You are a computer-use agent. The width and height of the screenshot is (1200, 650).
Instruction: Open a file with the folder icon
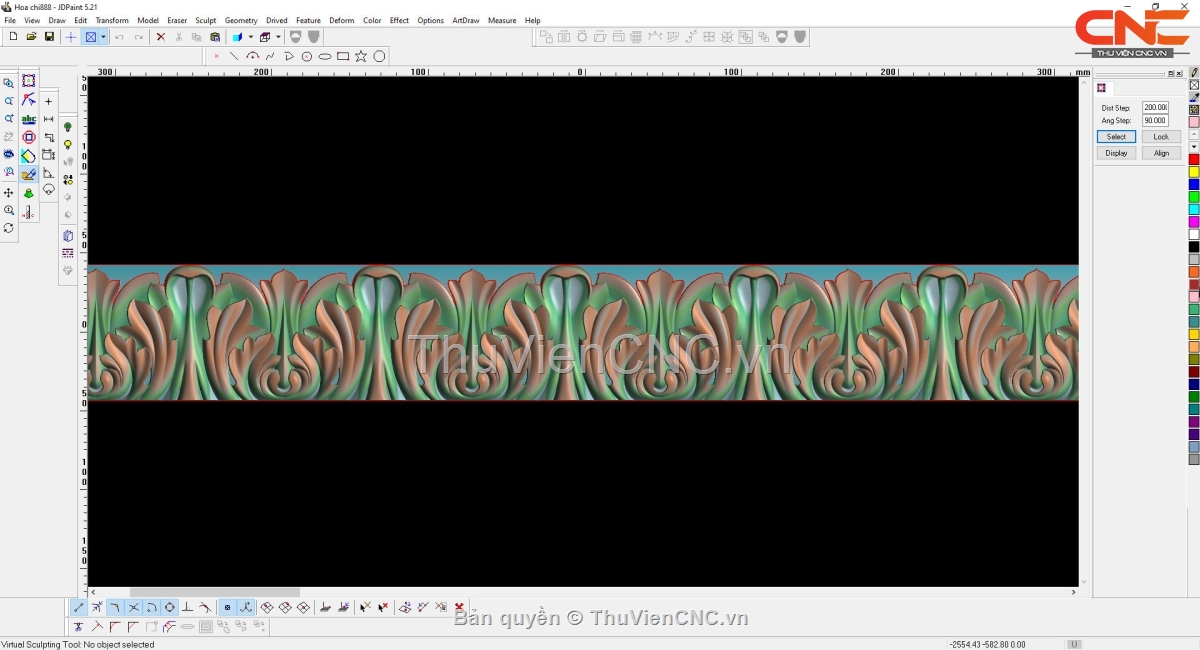31,37
